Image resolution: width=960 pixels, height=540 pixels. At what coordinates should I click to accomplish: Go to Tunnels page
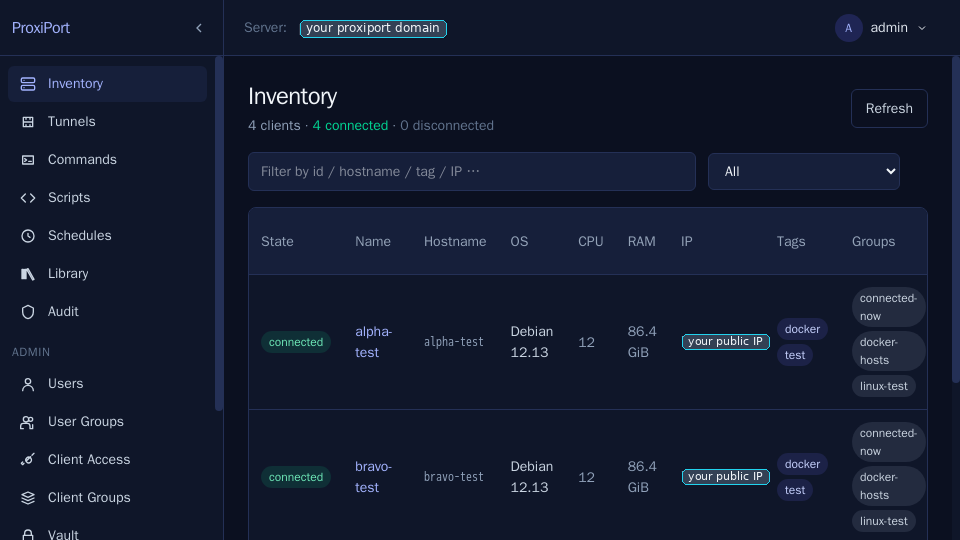click(107, 122)
